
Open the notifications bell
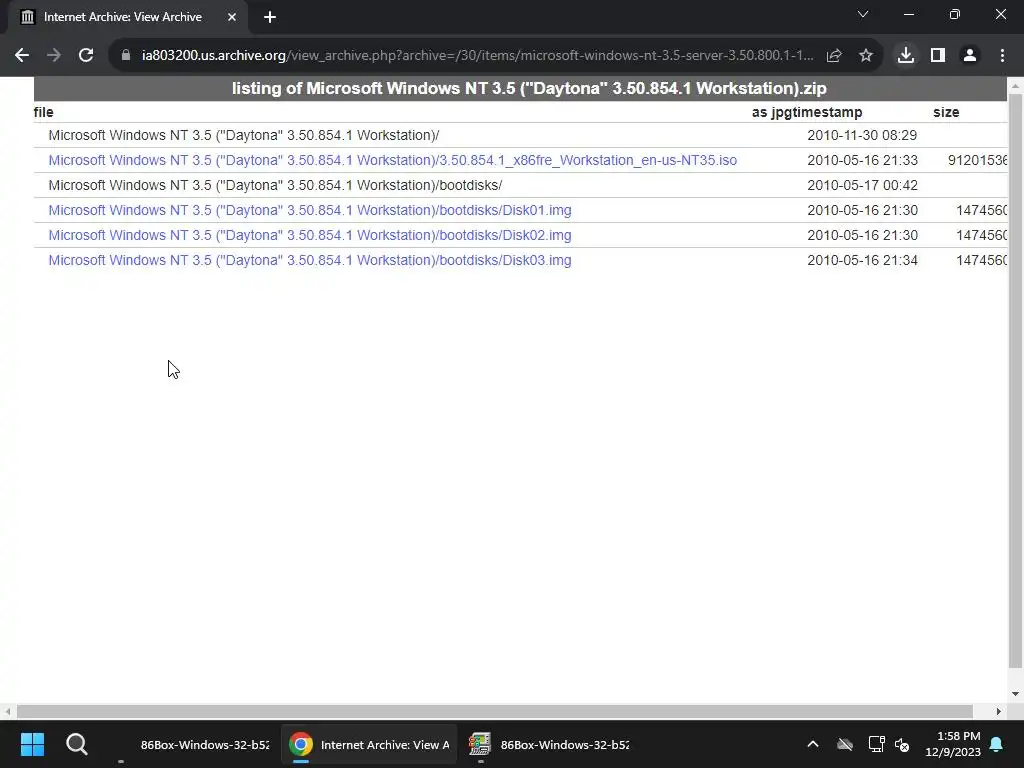pyautogui.click(x=997, y=744)
